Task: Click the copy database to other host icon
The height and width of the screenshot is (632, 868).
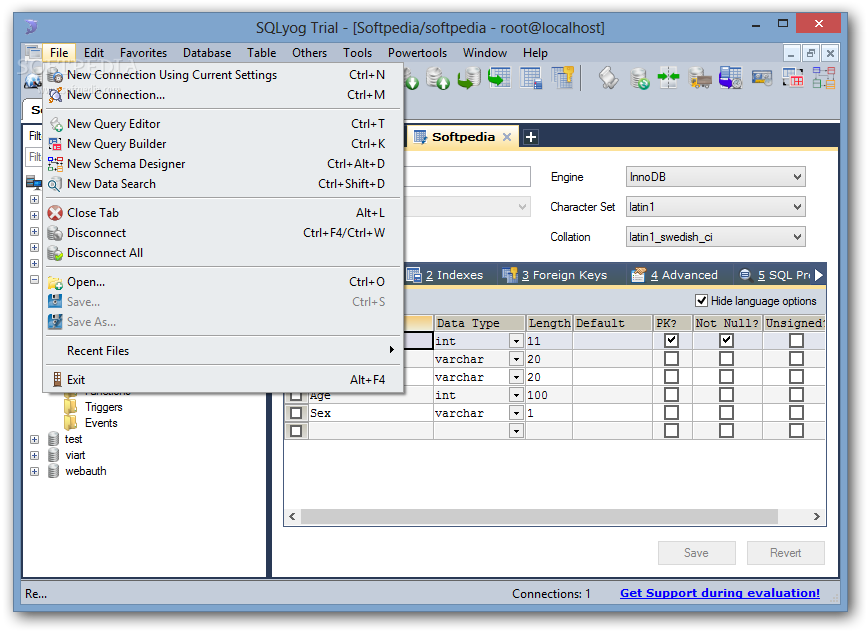Action: pos(469,79)
